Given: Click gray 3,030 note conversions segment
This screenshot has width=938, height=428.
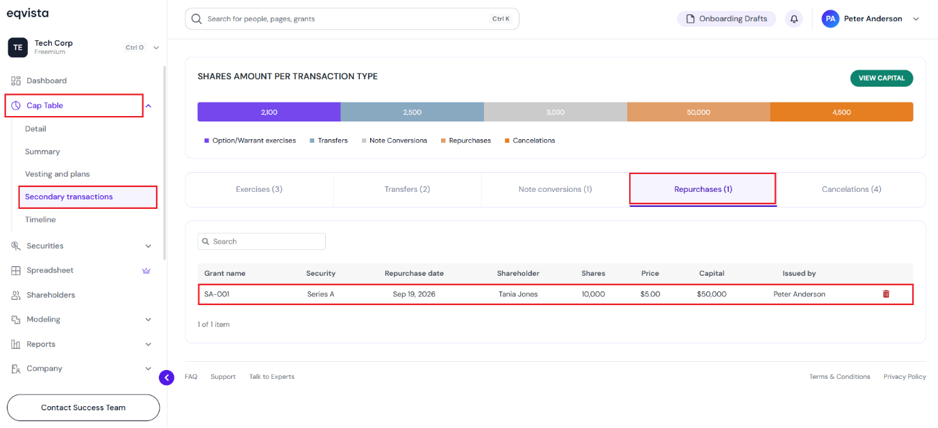Looking at the screenshot, I should click(x=555, y=112).
